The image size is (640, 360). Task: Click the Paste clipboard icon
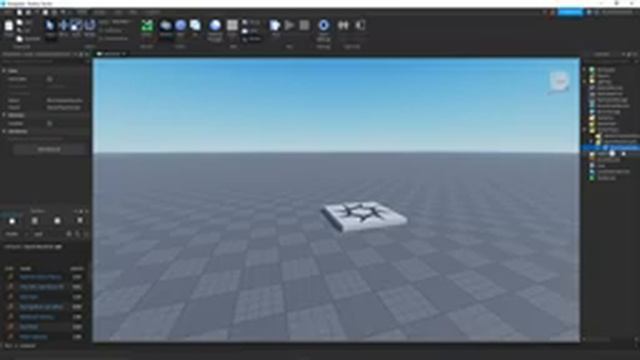tap(9, 26)
